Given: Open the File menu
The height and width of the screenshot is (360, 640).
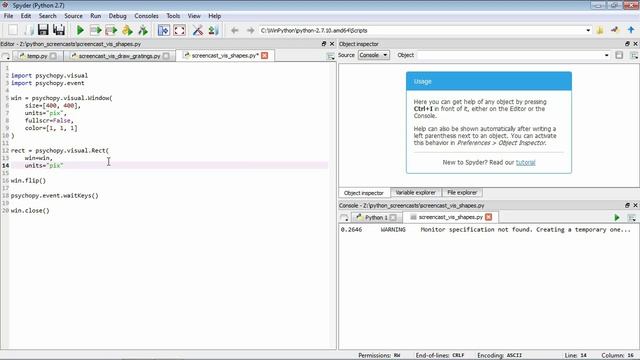Looking at the screenshot, I should [x=9, y=16].
